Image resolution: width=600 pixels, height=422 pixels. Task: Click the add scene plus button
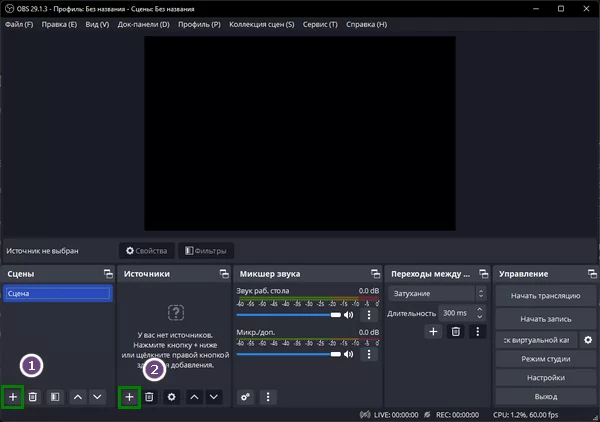tap(13, 397)
